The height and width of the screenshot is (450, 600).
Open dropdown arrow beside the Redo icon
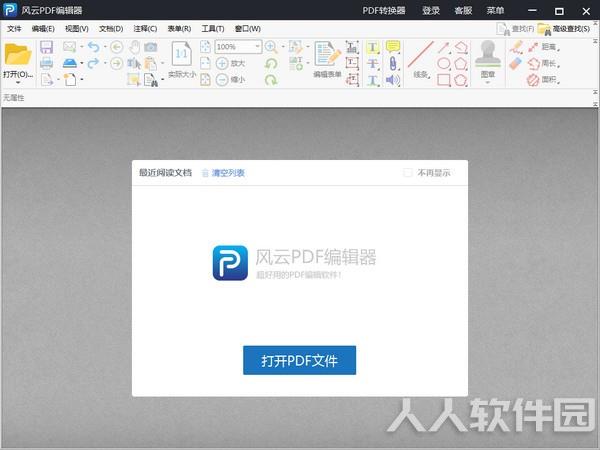click(x=105, y=63)
